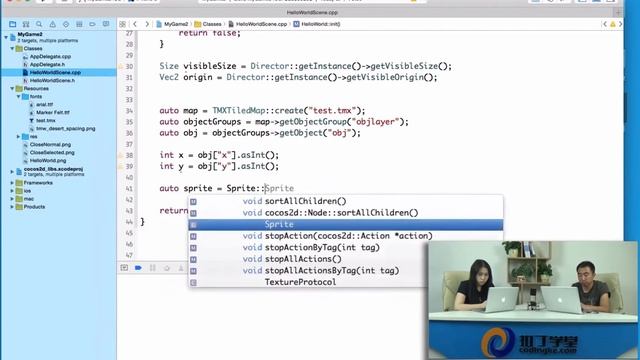
Task: Collapse the Resources group
Action: (12, 89)
